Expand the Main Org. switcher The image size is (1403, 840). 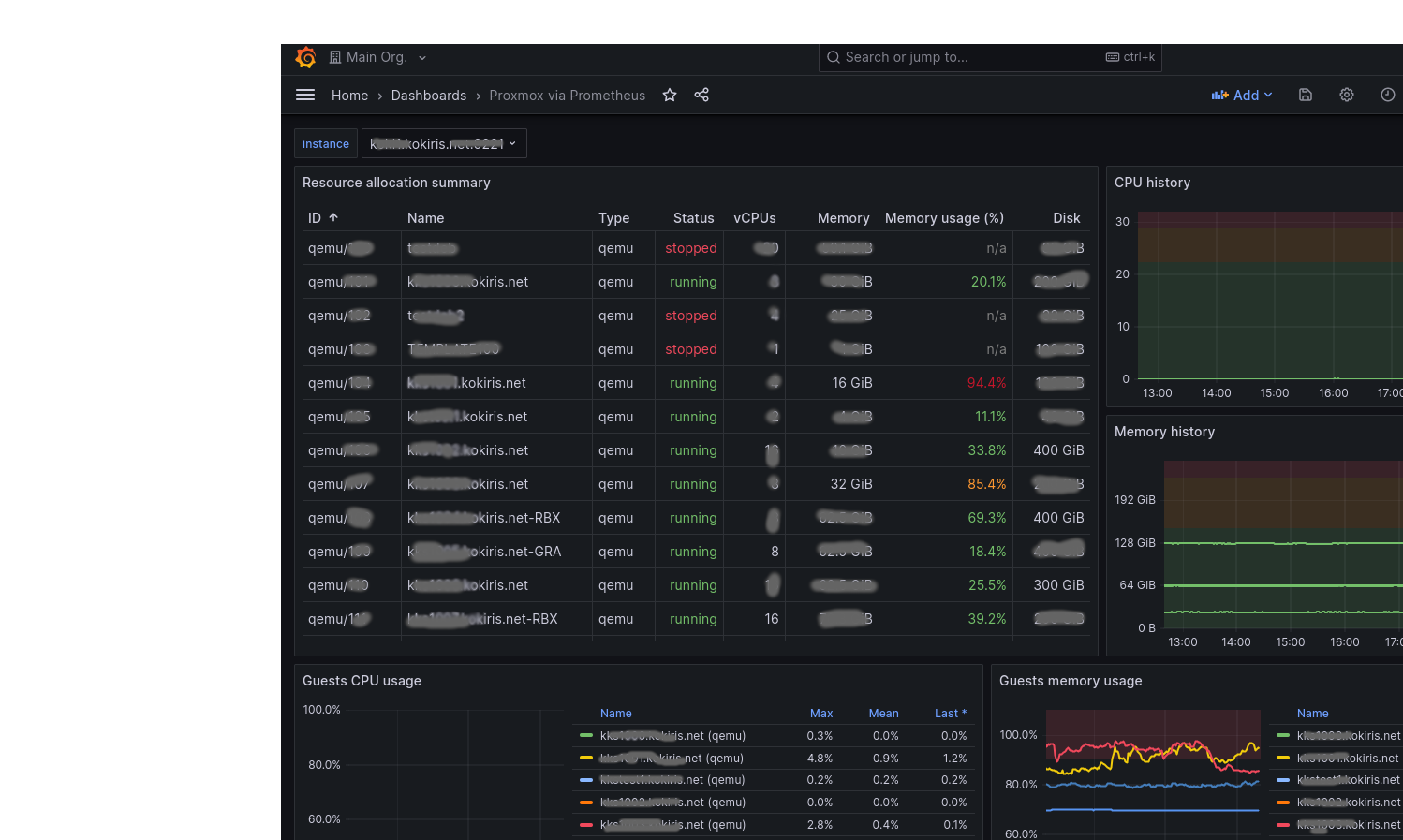(377, 57)
